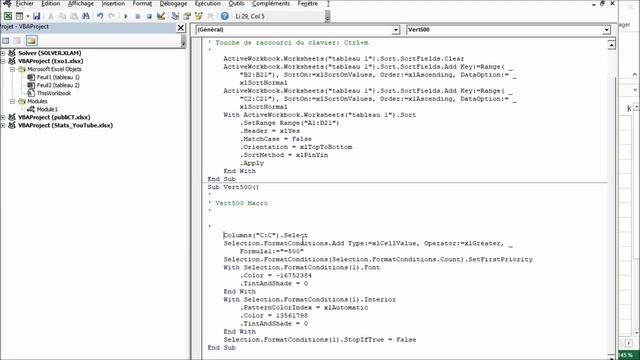
Task: Click the '.SortMethod = xlPinYin' line
Action: point(284,155)
